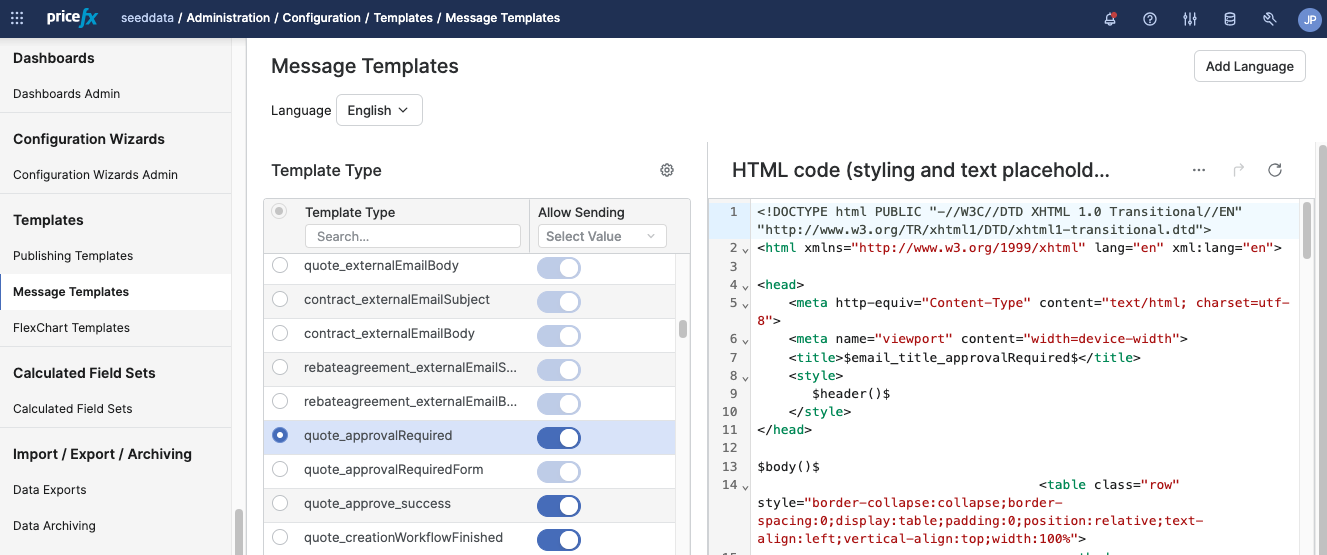Open Publishing Templates in the sidebar

73,256
